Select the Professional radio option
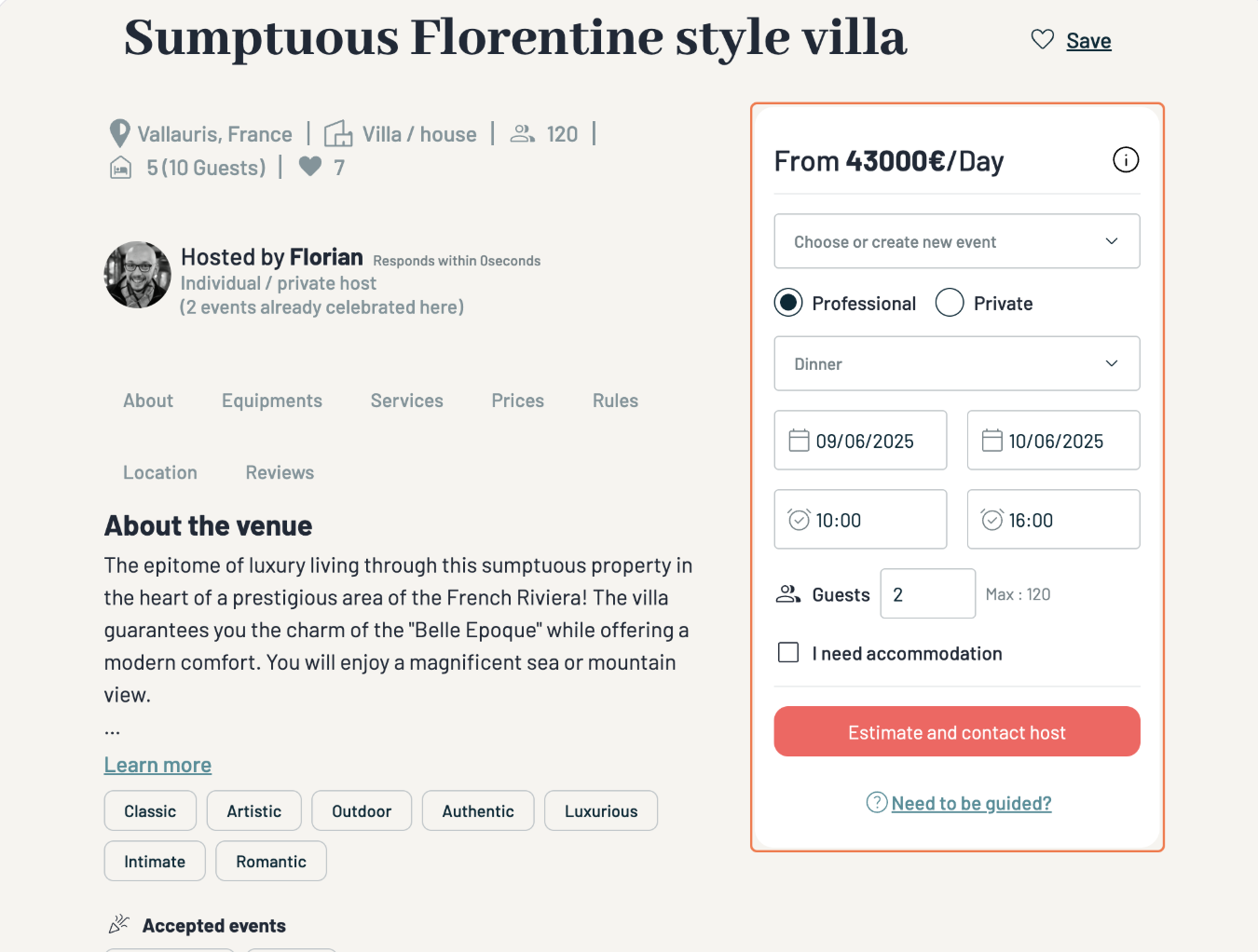1258x952 pixels. point(788,303)
